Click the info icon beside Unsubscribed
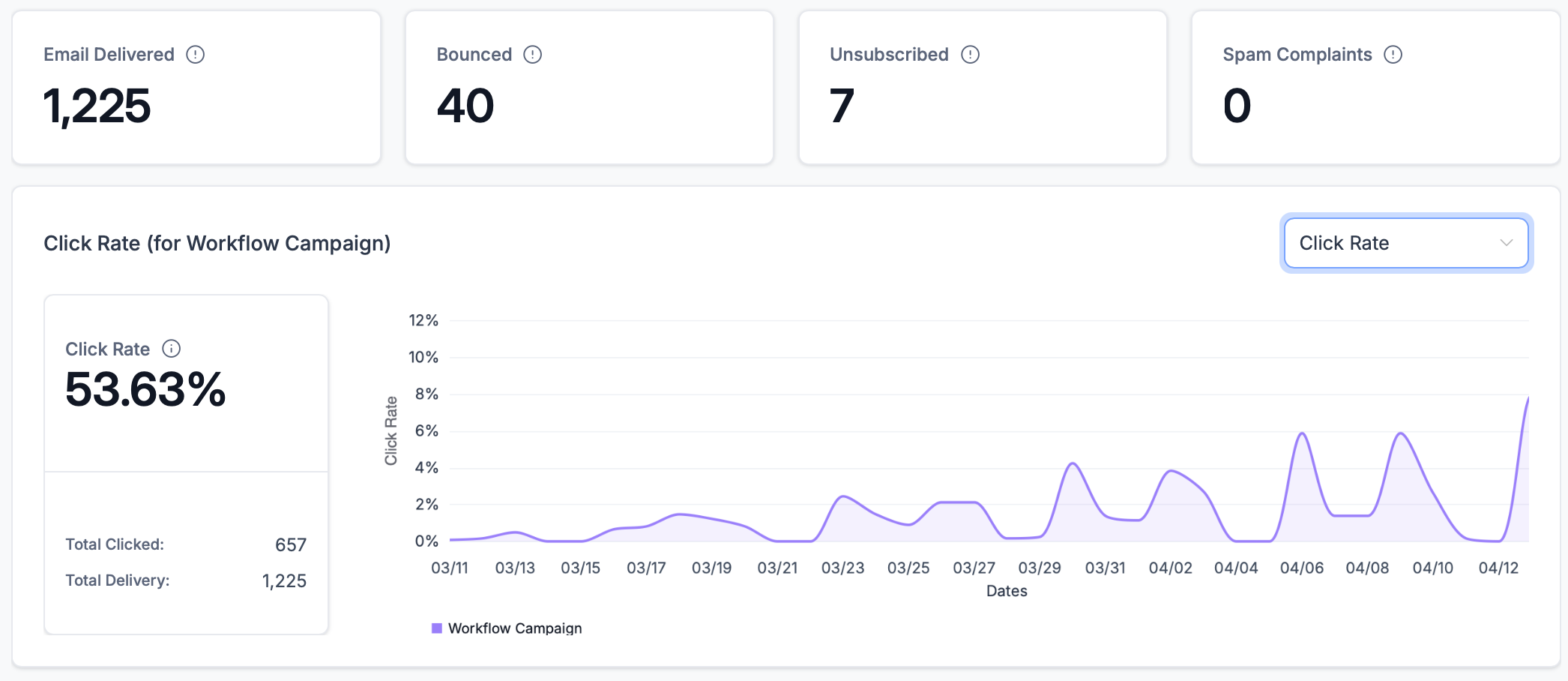 click(969, 53)
